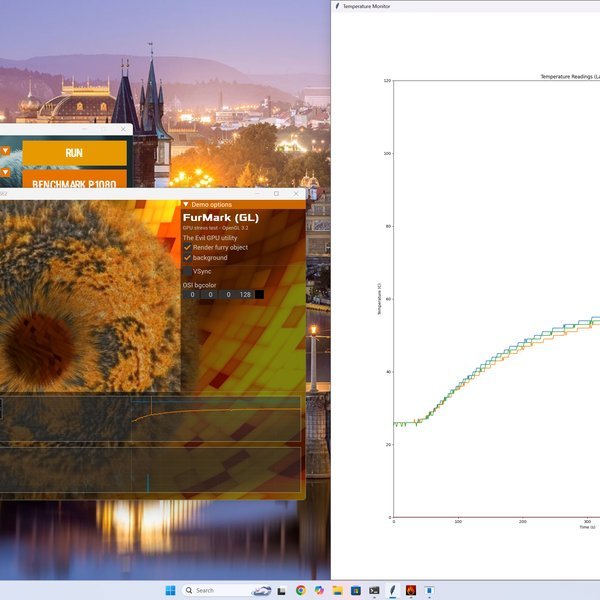The image size is (600, 600).
Task: Minimize the FurMark demo render window
Action: 257,194
